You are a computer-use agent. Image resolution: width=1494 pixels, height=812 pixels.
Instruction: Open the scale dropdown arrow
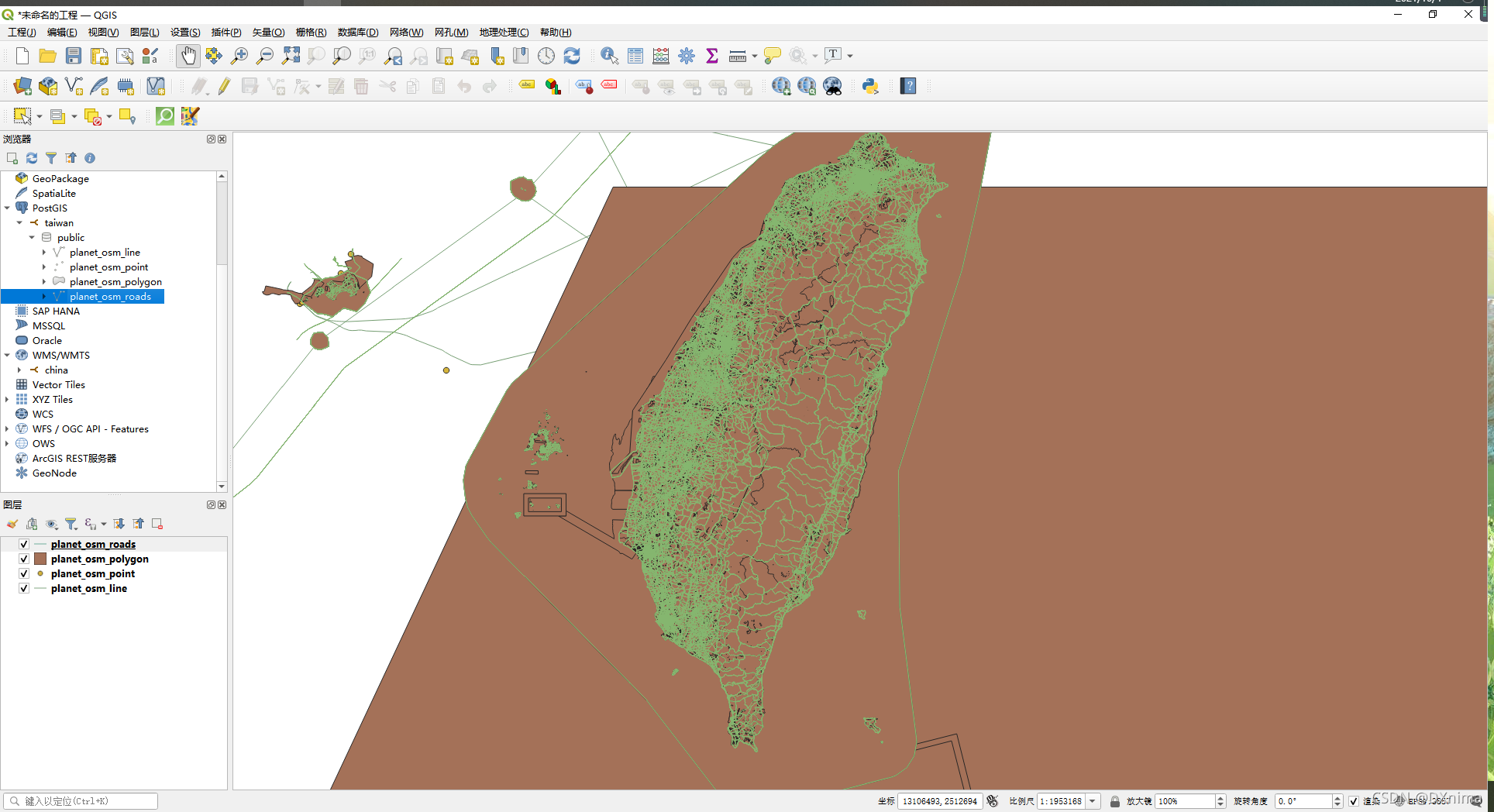[1093, 801]
